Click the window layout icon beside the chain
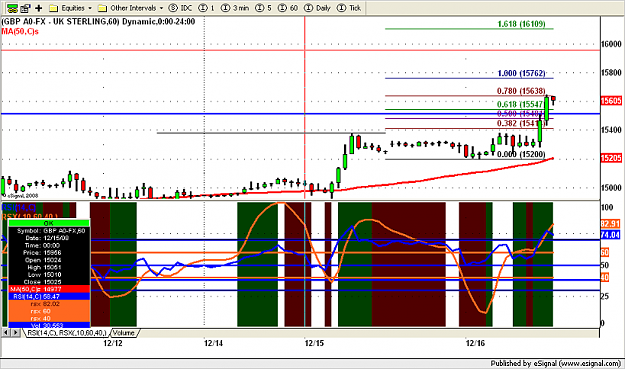The height and width of the screenshot is (369, 625). coord(26,8)
